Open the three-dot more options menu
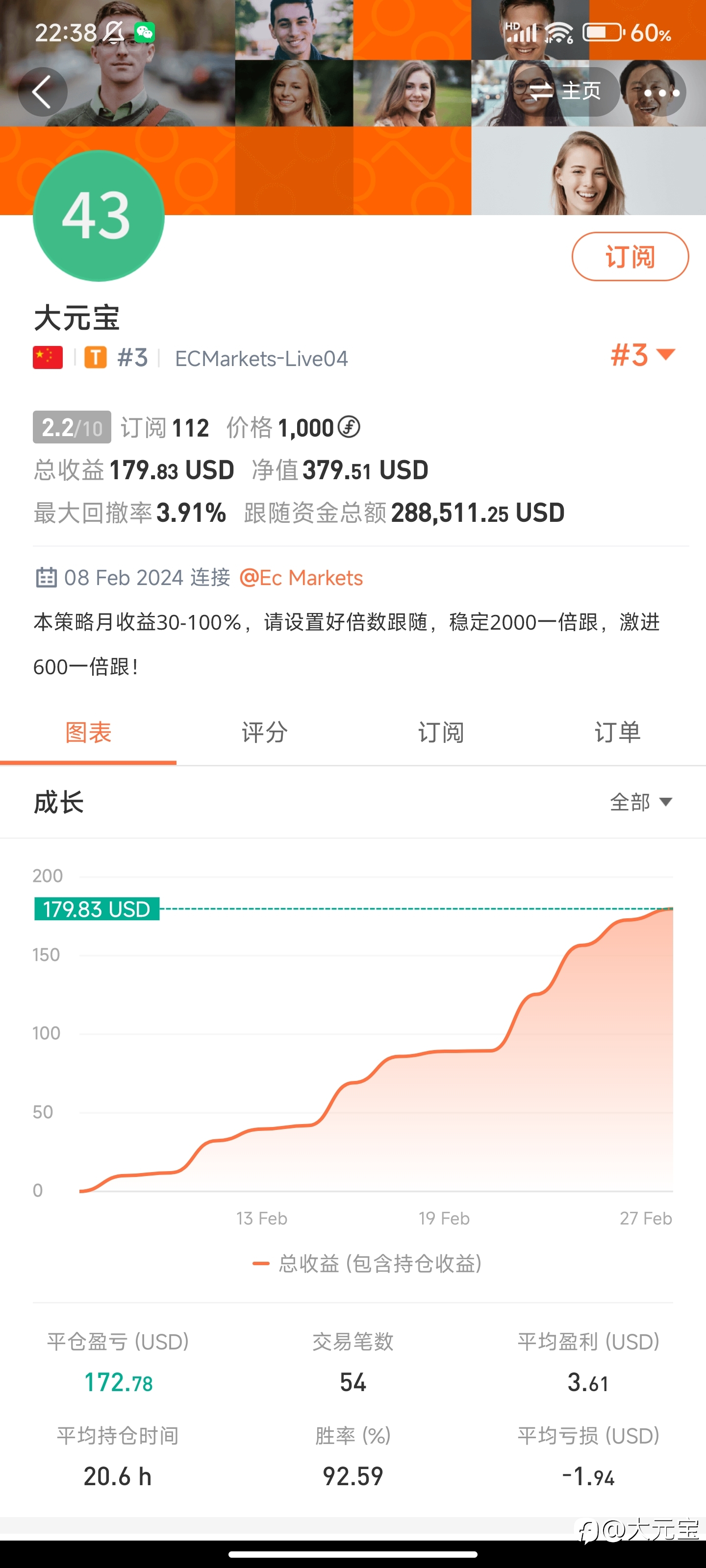This screenshot has height=1568, width=706. click(661, 93)
